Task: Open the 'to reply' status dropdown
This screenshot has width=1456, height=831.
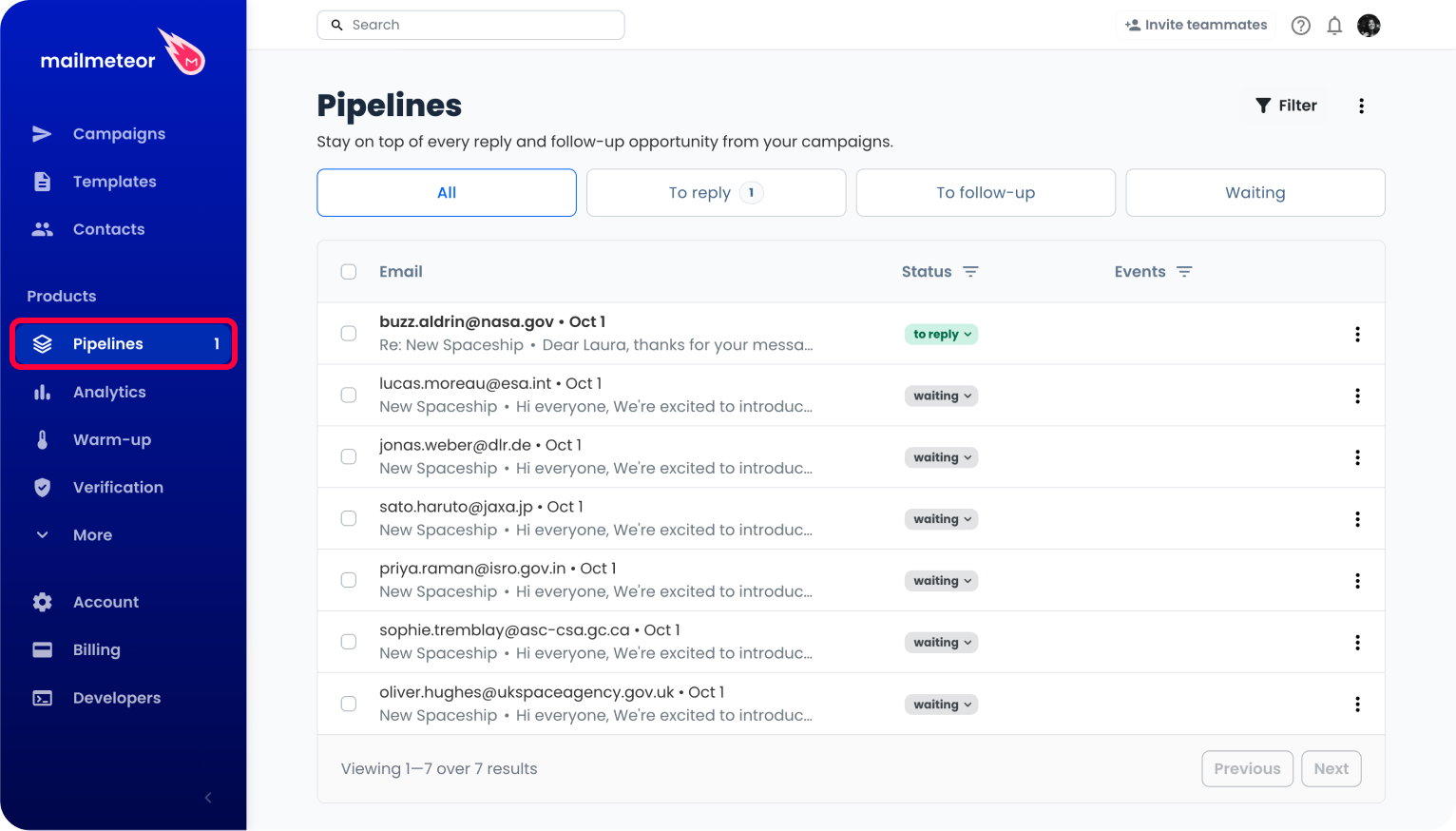Action: coord(941,334)
